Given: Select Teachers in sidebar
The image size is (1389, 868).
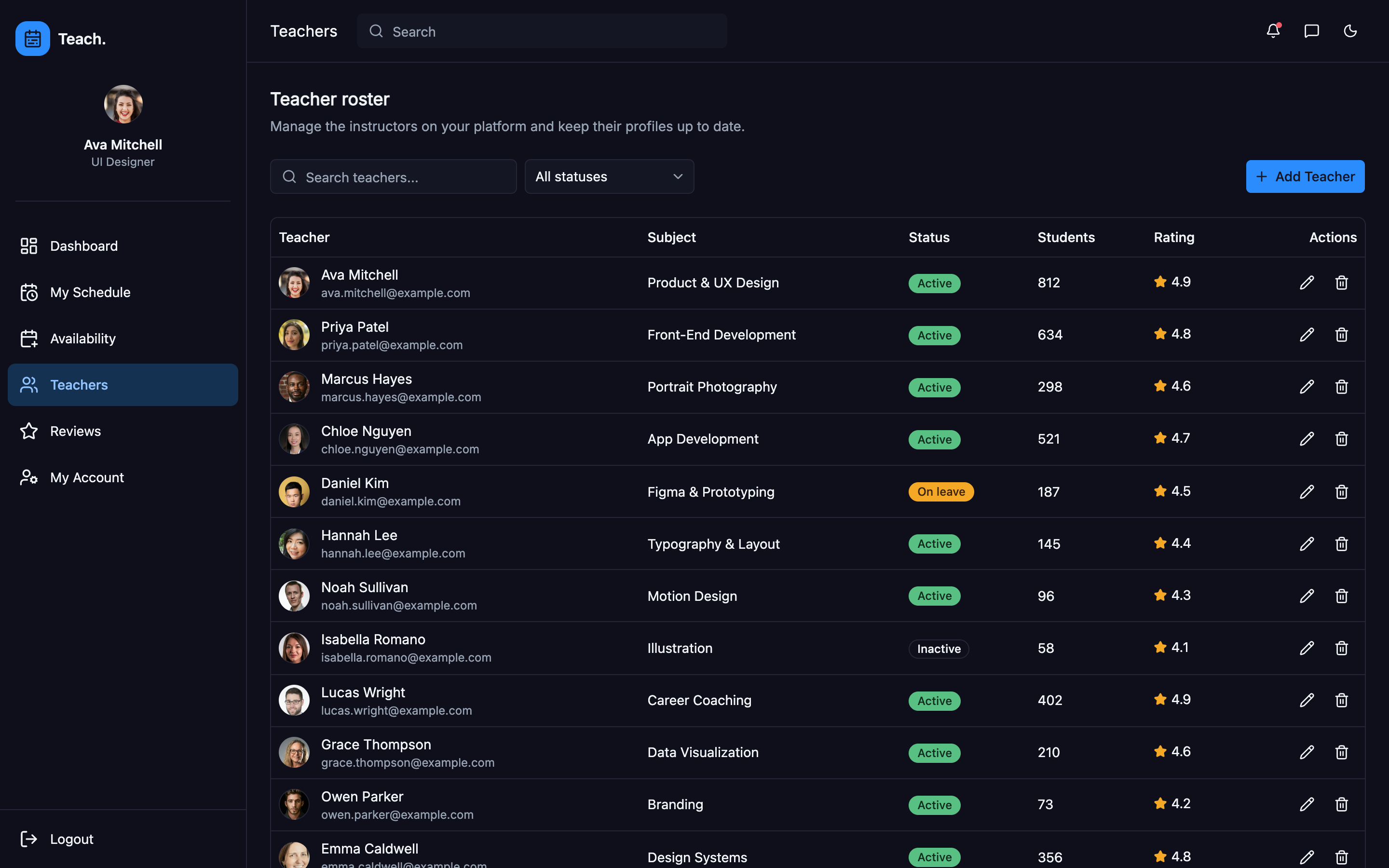Looking at the screenshot, I should [123, 385].
